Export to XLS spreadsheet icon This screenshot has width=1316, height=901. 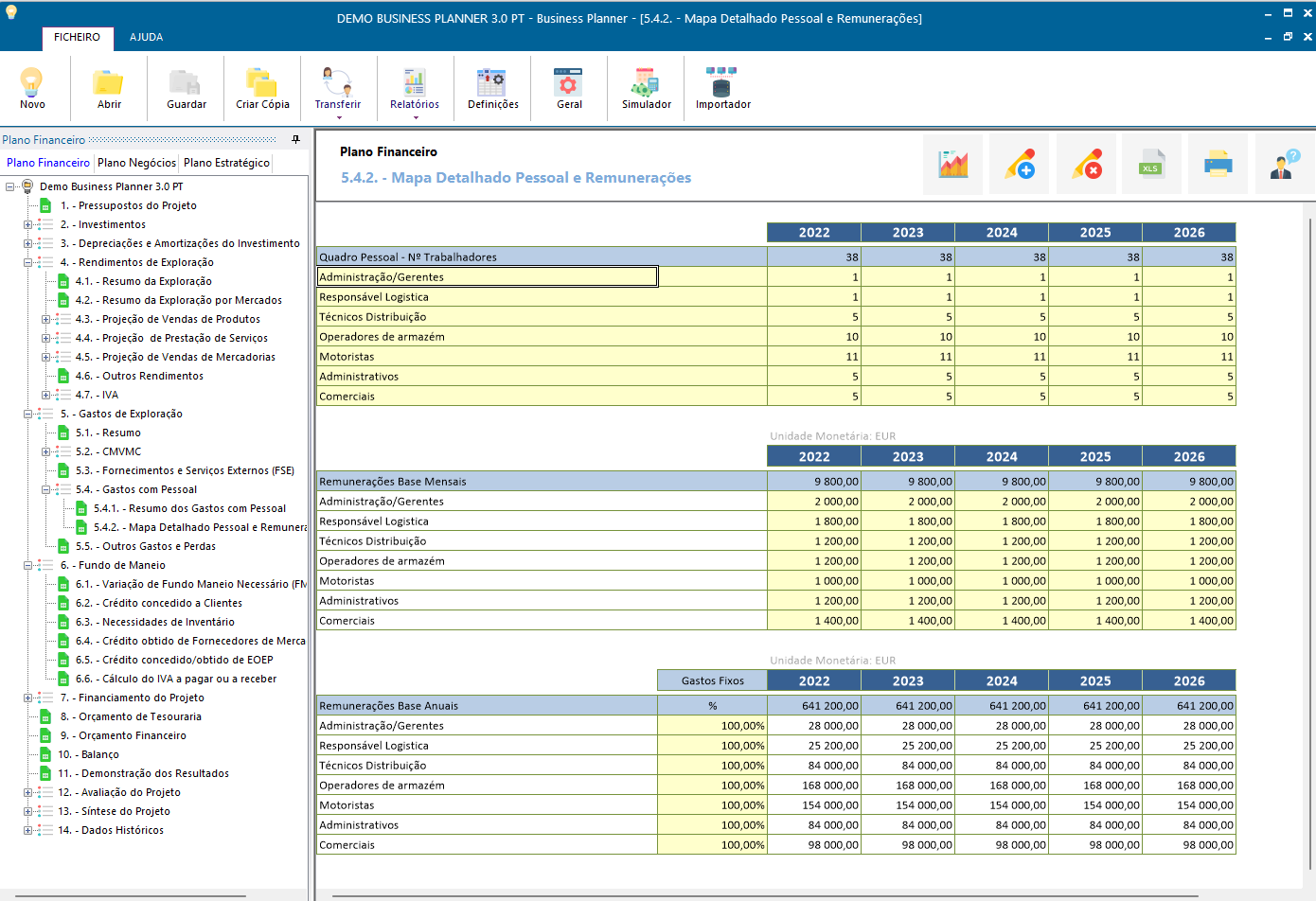click(1152, 165)
